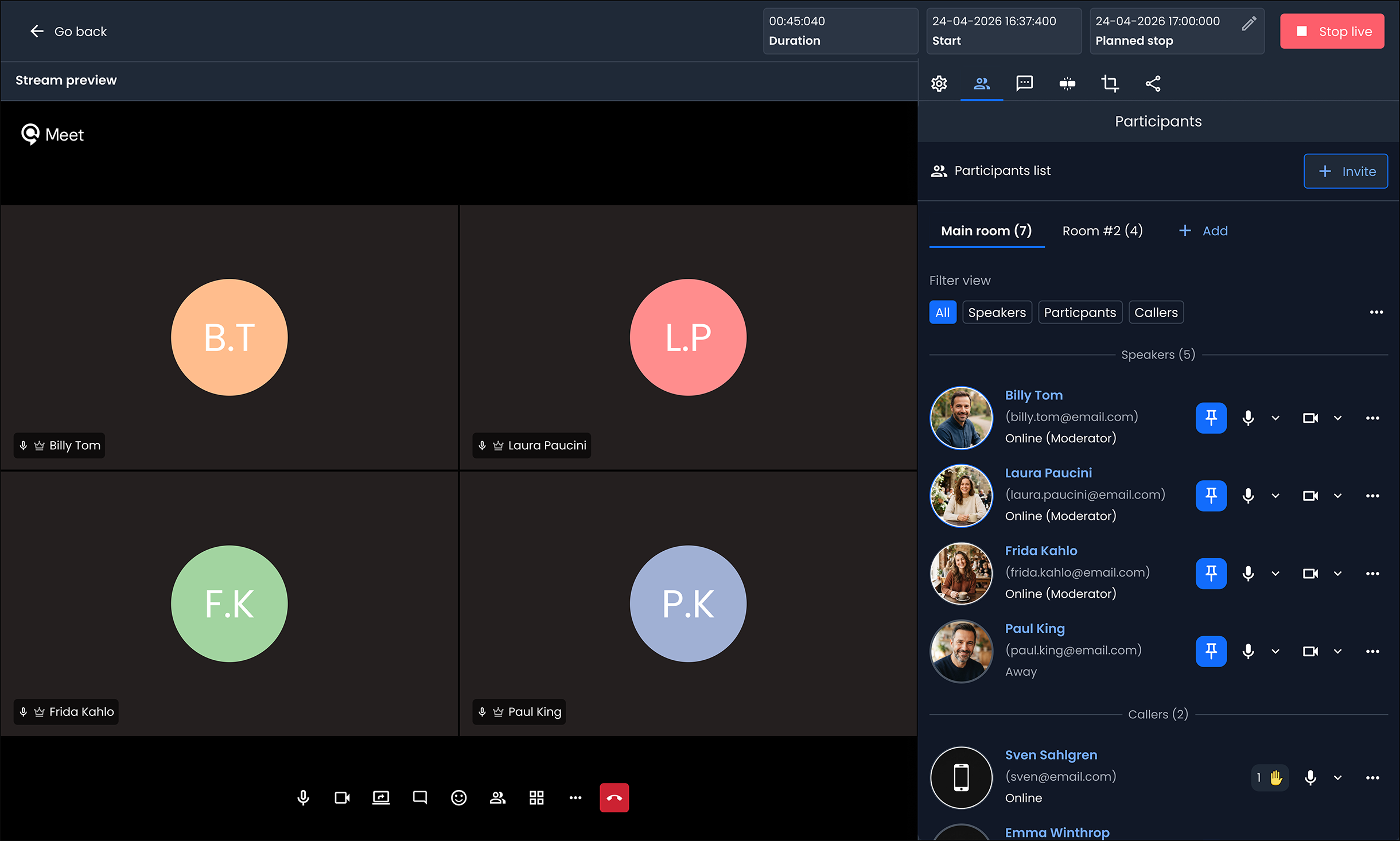Switch to Room #2 (4) tab
Screen dimensions: 1400x841
[1102, 231]
